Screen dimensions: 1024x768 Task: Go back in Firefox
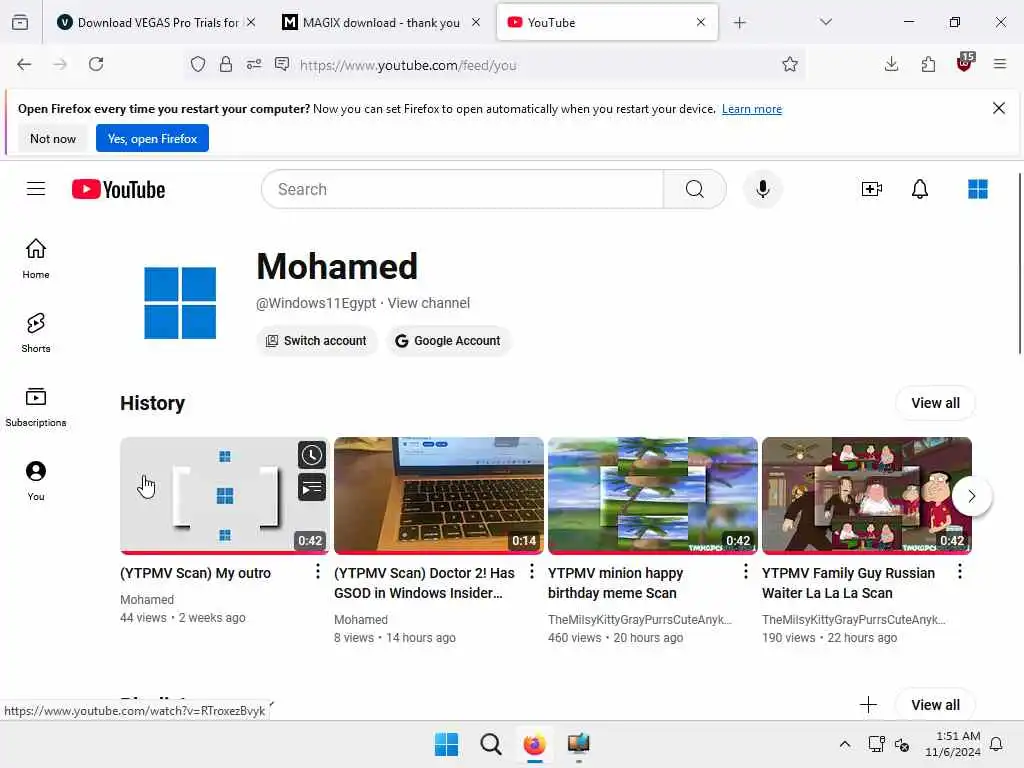click(x=24, y=64)
